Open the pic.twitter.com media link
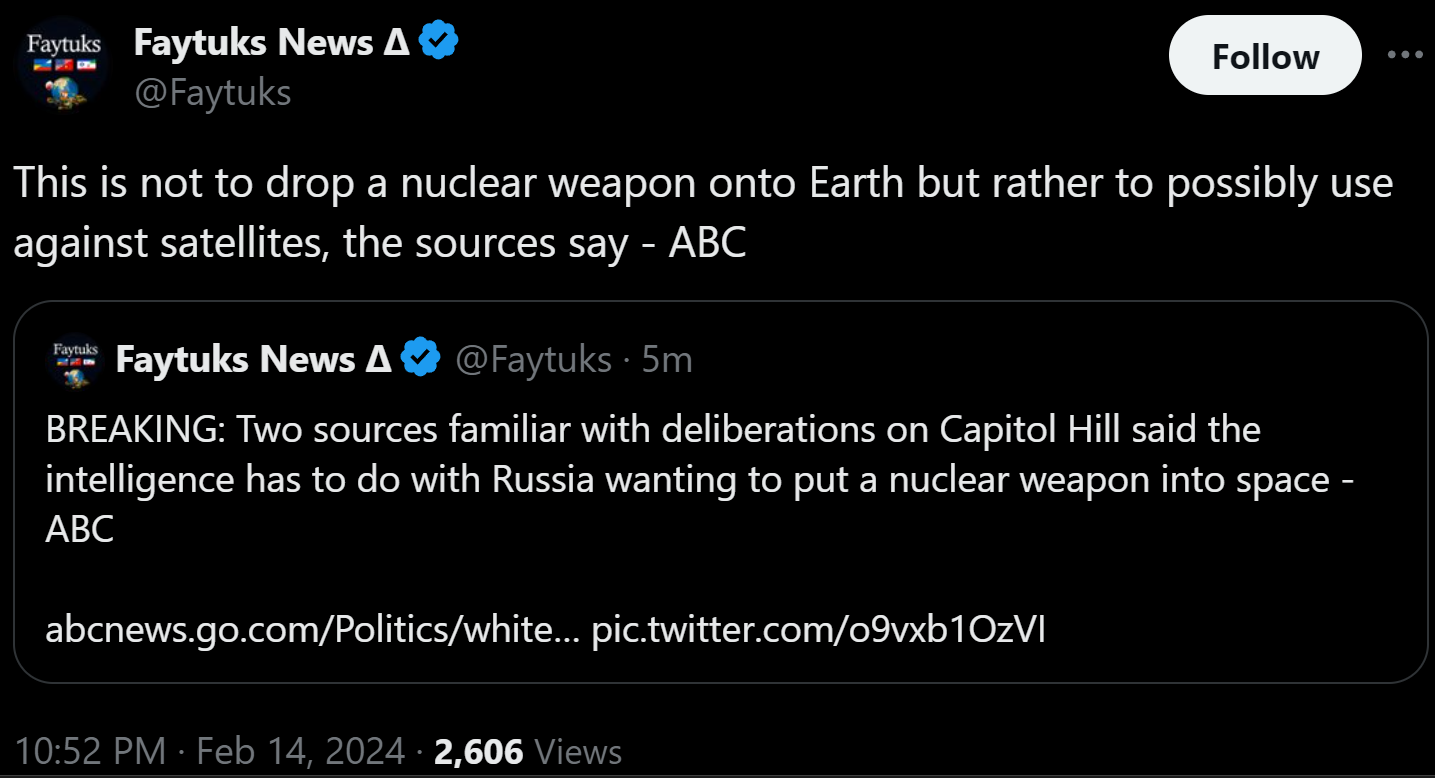Image resolution: width=1435 pixels, height=778 pixels. (819, 630)
